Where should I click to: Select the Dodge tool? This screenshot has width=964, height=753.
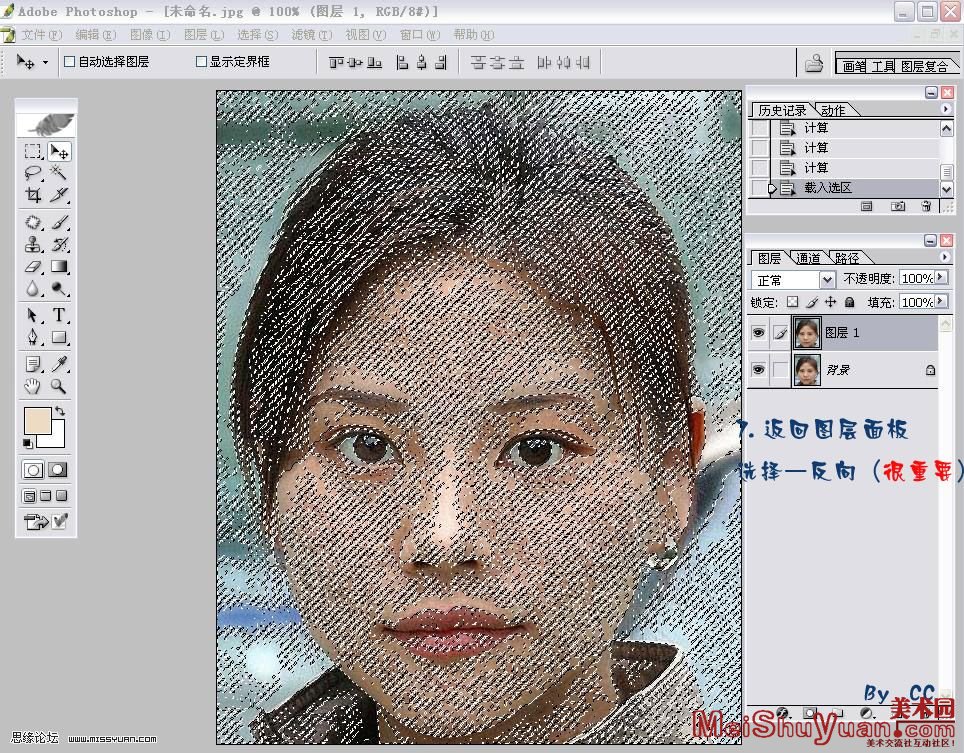59,288
